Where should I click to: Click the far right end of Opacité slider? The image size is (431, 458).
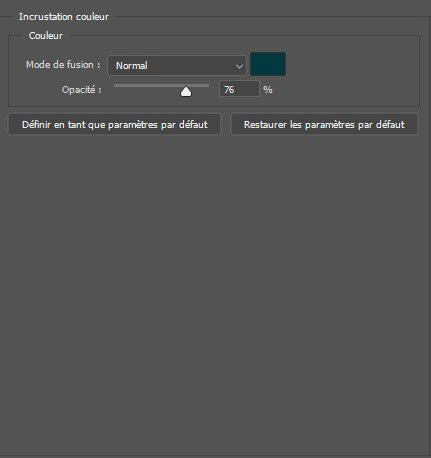(x=208, y=86)
